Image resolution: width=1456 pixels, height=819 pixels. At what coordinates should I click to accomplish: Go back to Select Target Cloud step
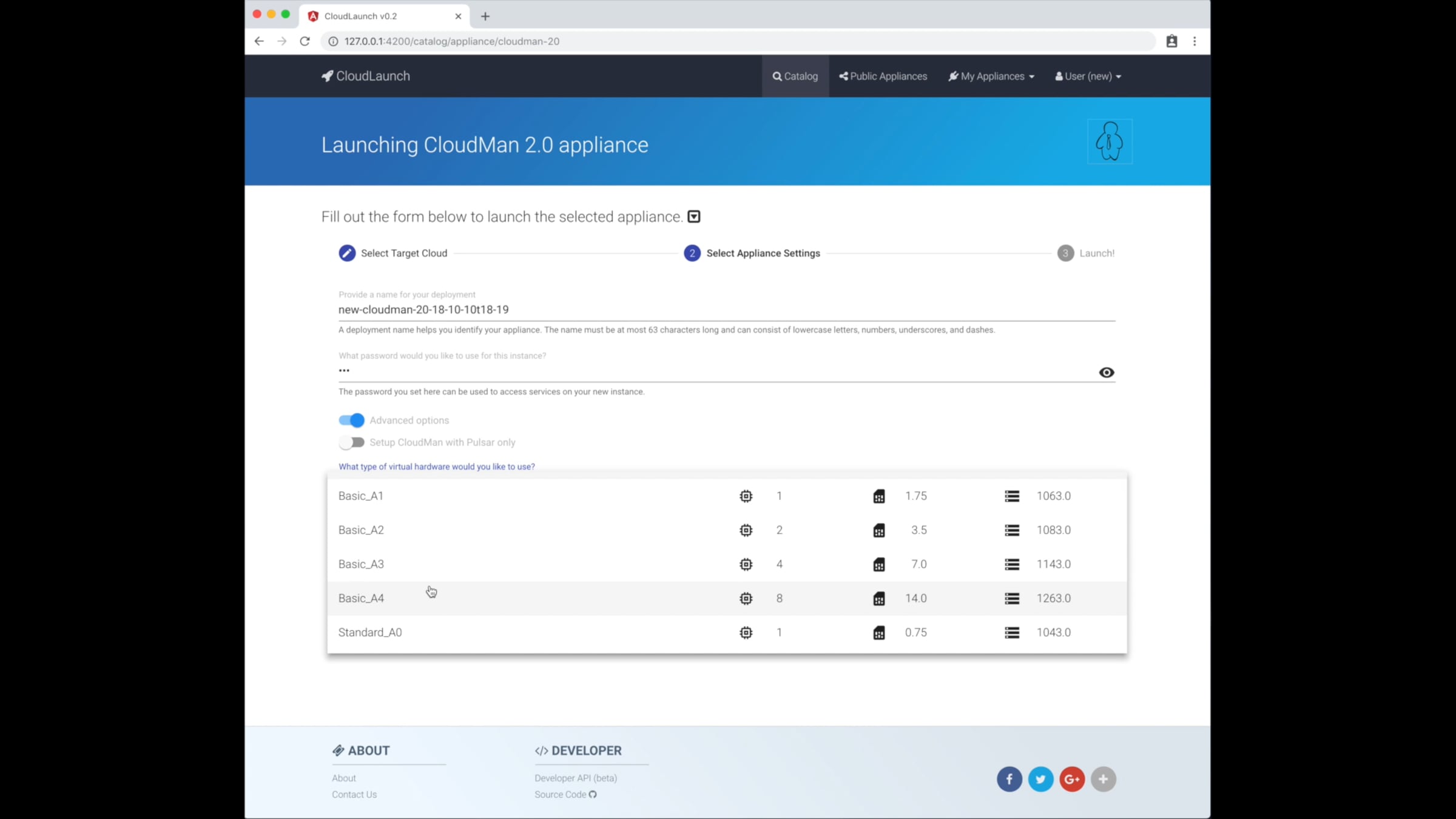click(393, 253)
